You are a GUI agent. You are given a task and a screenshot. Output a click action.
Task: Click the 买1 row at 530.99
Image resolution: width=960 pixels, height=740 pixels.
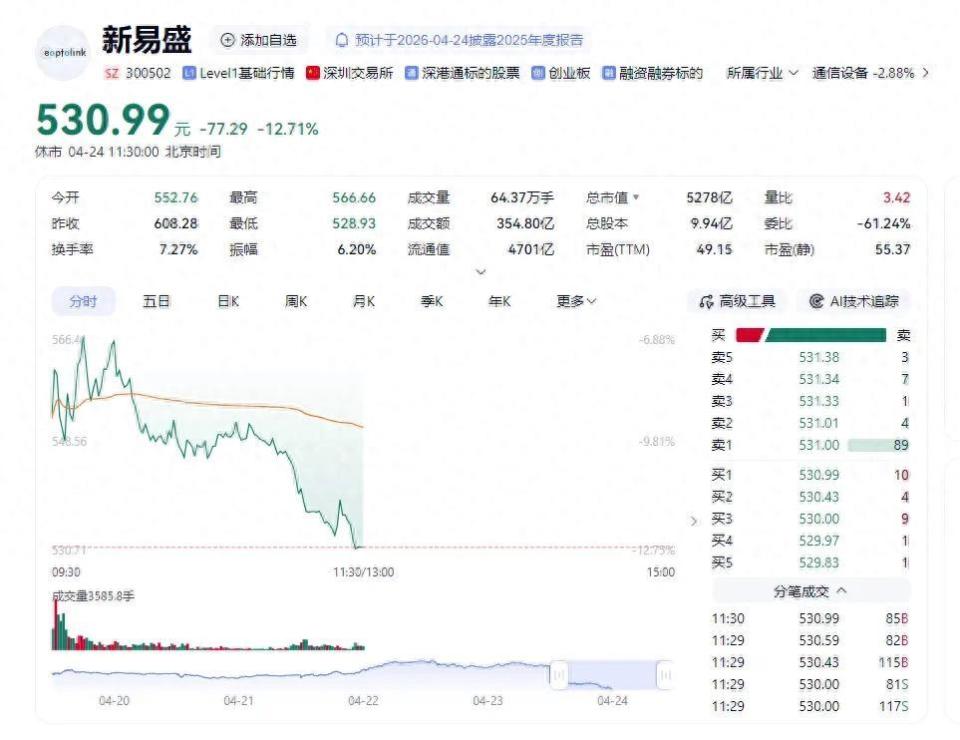tap(810, 474)
